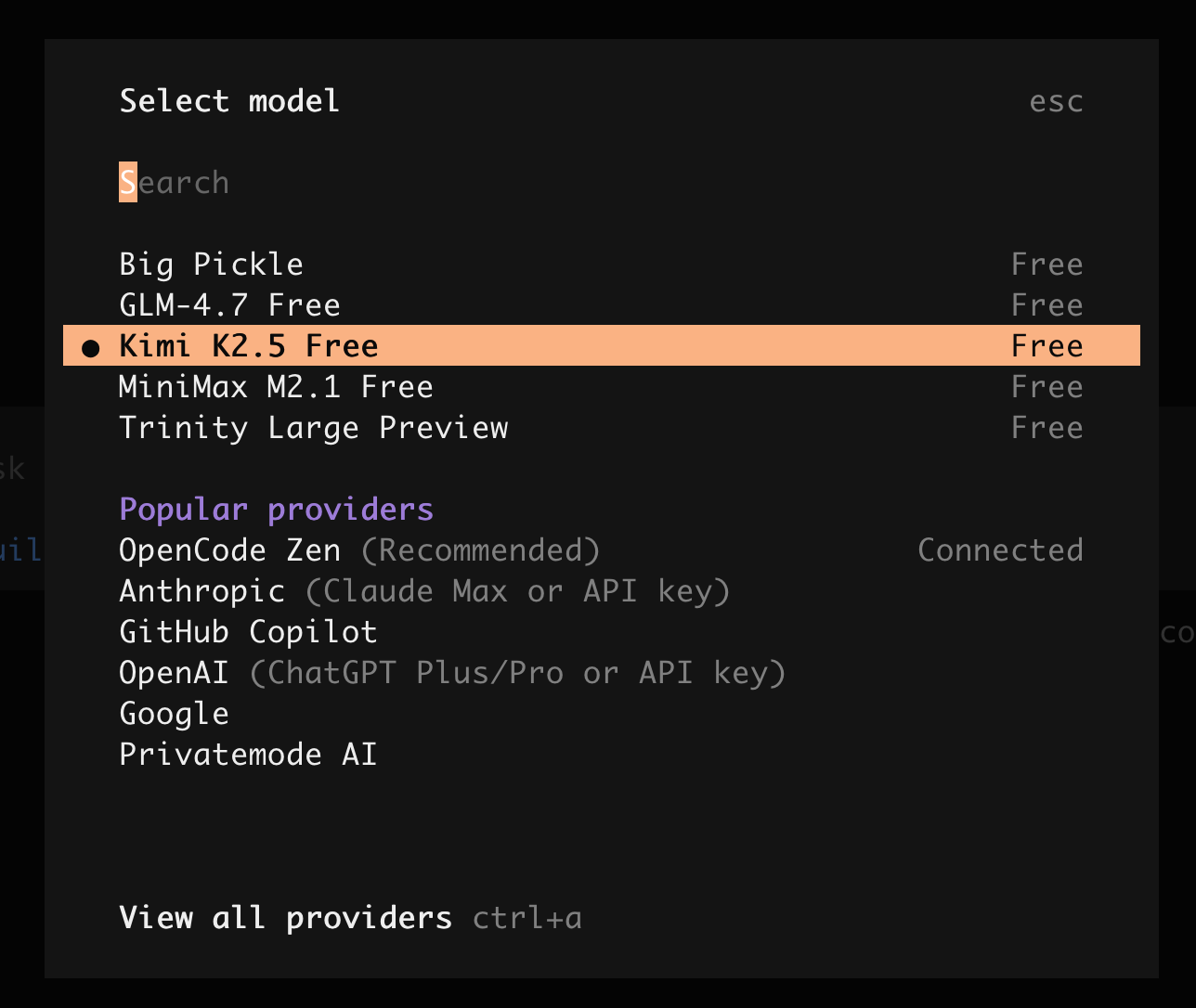Pick MiniMax M2.1 Free model
Image resolution: width=1196 pixels, height=1008 pixels.
click(276, 387)
